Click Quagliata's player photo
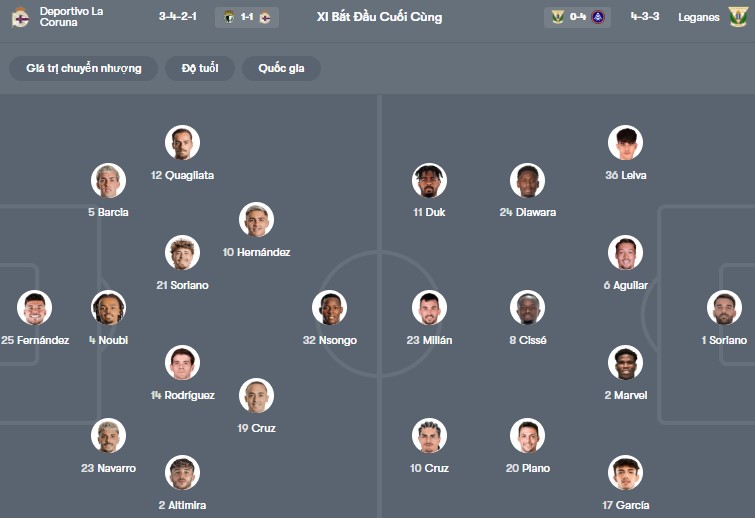755x518 pixels. coord(182,143)
